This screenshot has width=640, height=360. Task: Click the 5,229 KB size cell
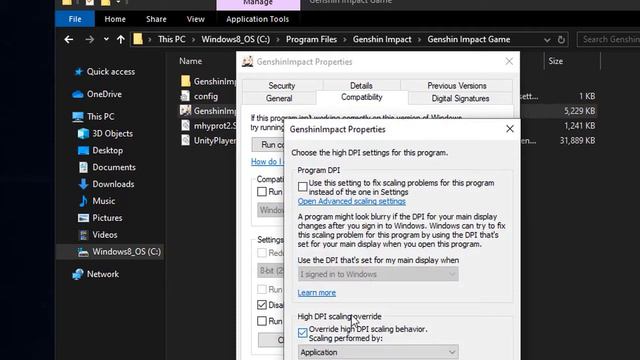coord(579,111)
